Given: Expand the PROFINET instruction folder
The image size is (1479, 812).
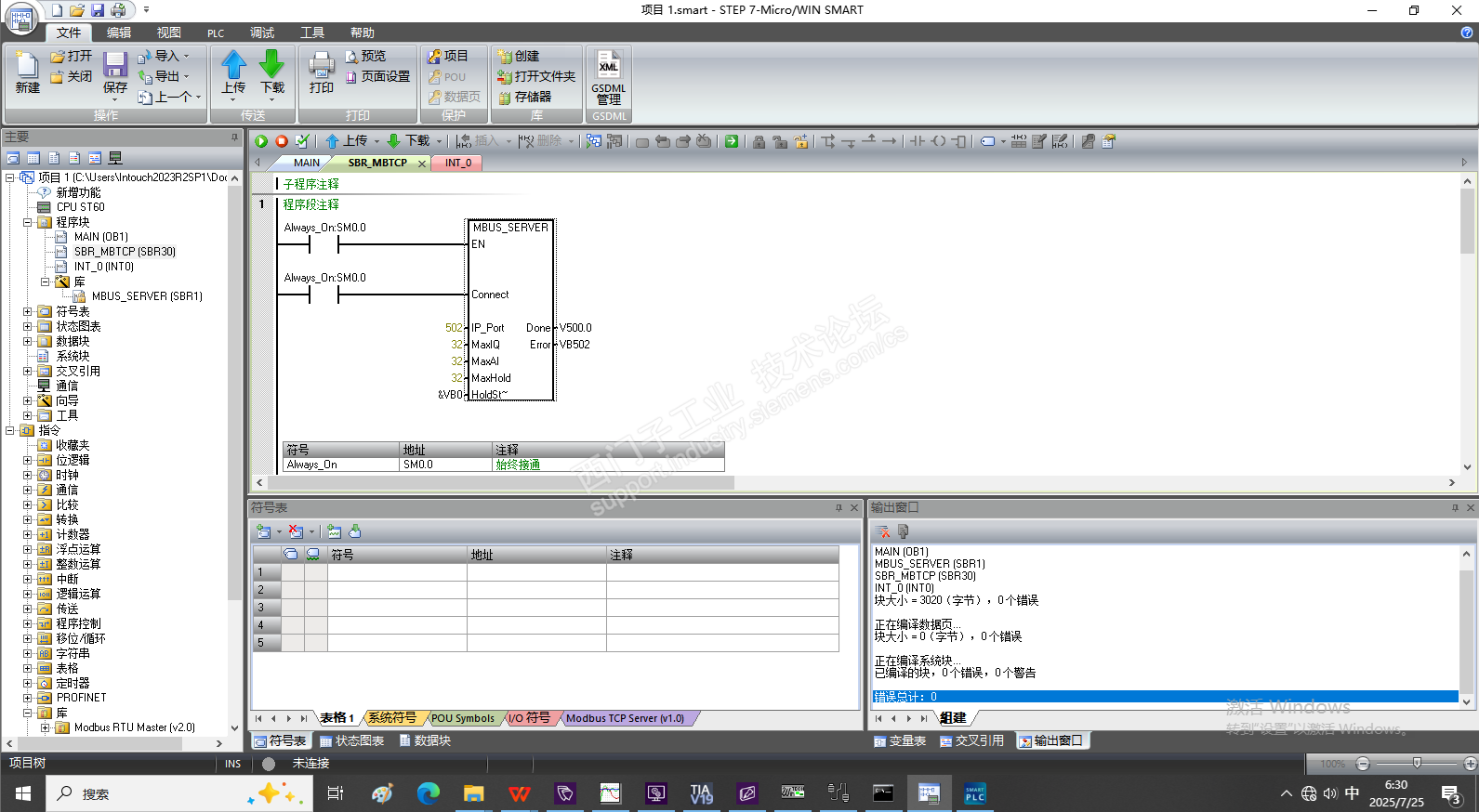Looking at the screenshot, I should pos(27,698).
